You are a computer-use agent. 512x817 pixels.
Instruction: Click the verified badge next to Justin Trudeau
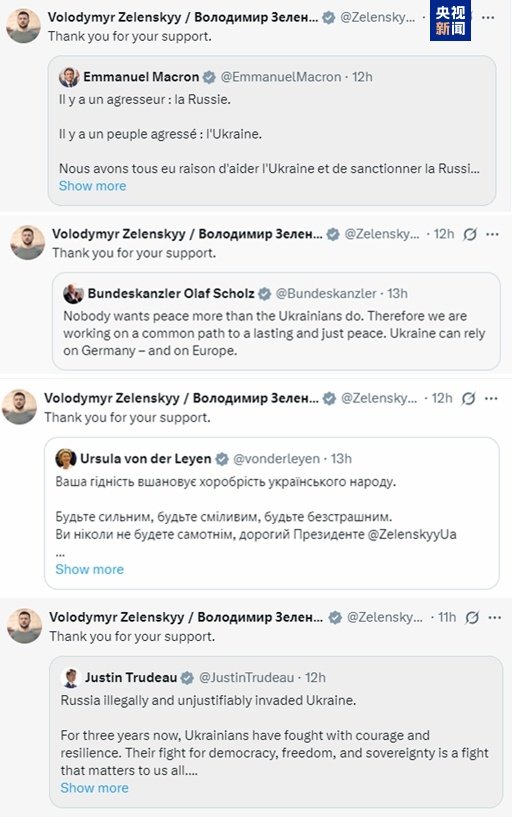pyautogui.click(x=187, y=678)
